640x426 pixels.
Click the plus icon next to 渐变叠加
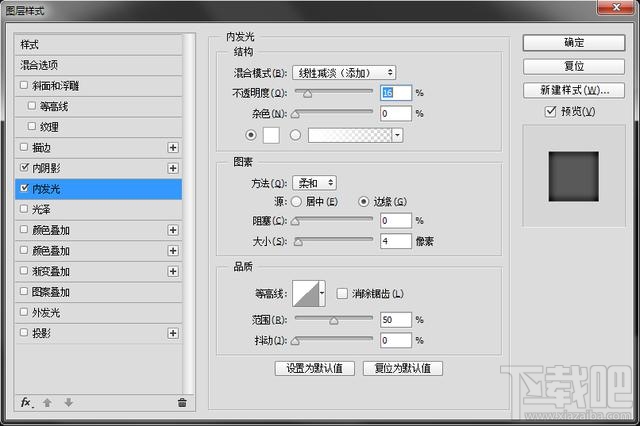pos(173,271)
